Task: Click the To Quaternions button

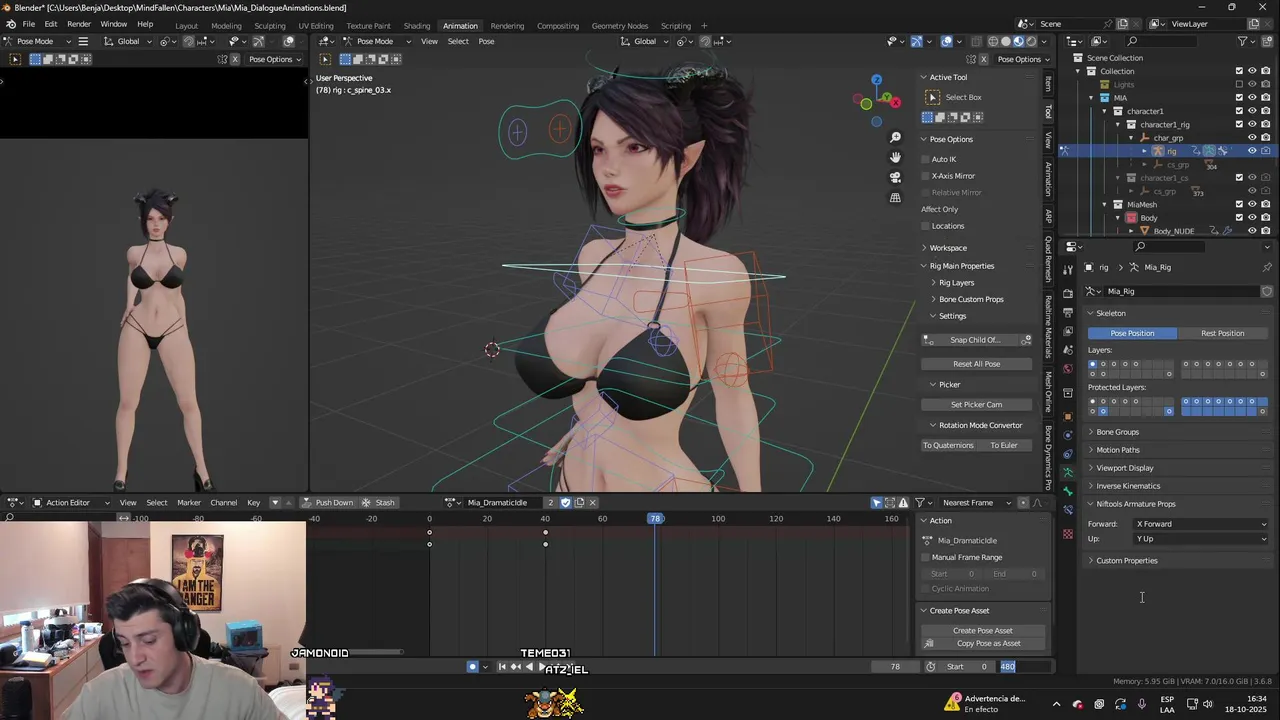Action: (x=947, y=445)
